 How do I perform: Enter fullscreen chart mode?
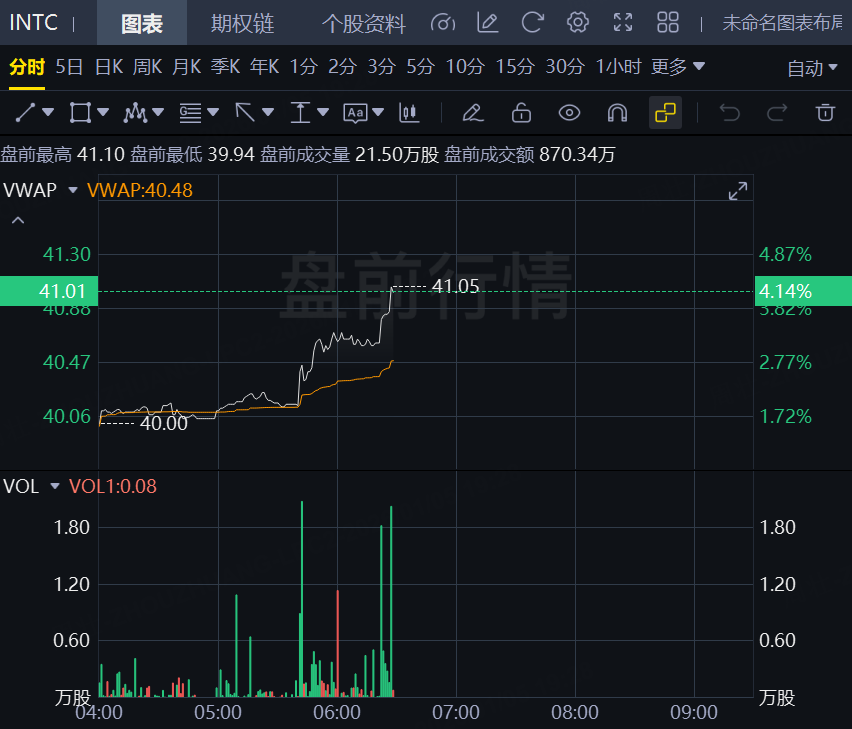(622, 23)
